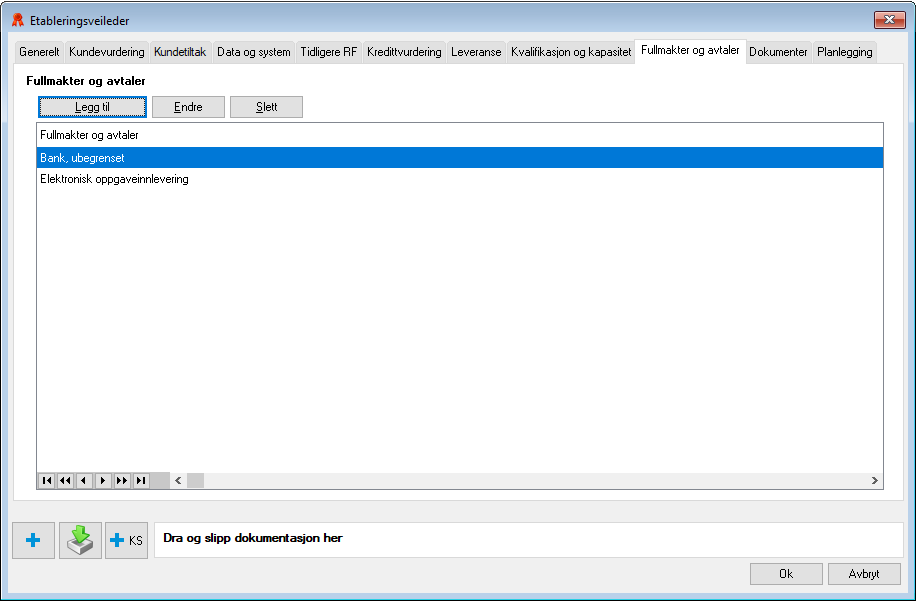
Task: Click the Slett button
Action: point(267,107)
